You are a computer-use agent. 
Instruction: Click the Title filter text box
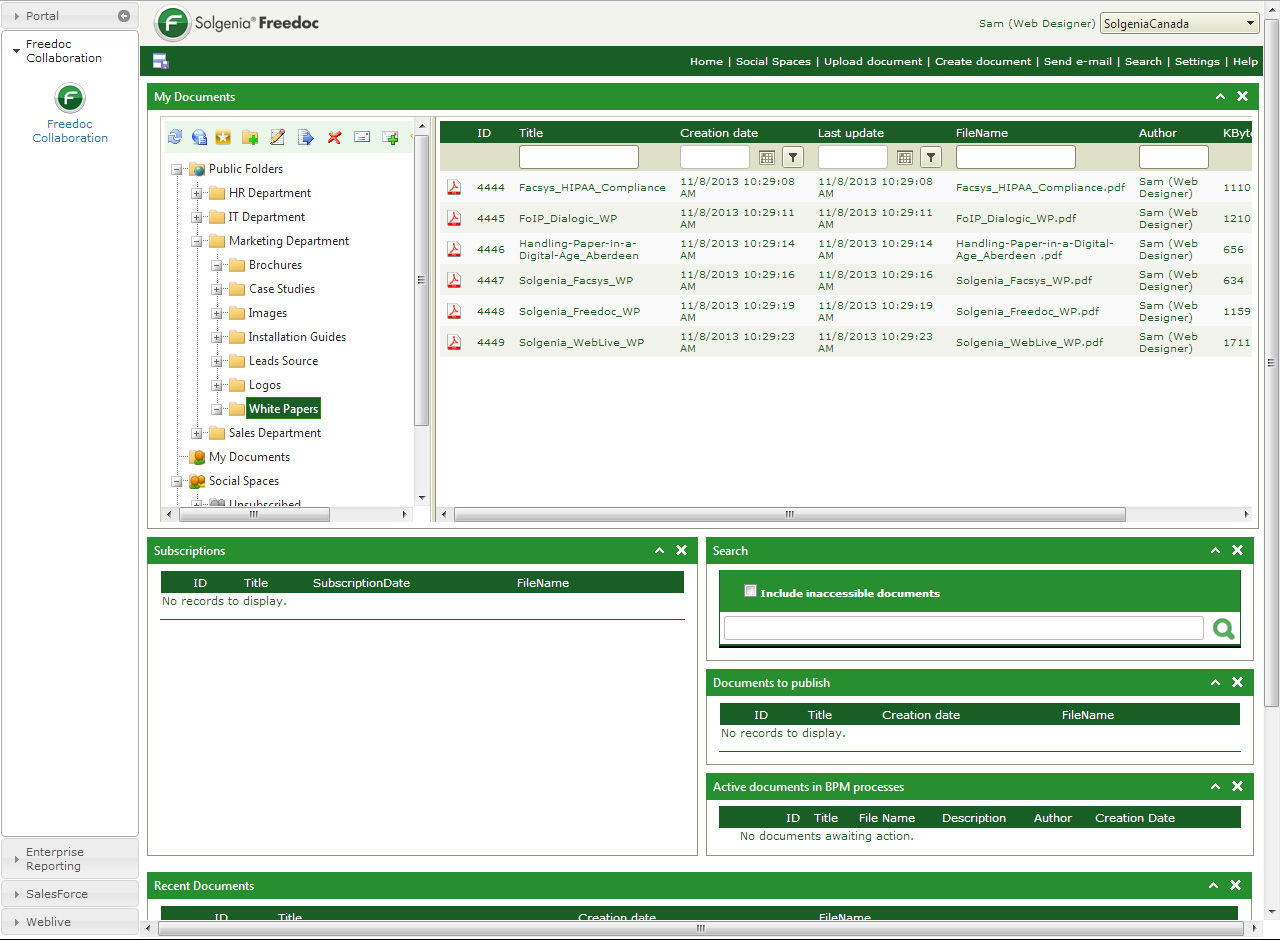click(x=578, y=157)
